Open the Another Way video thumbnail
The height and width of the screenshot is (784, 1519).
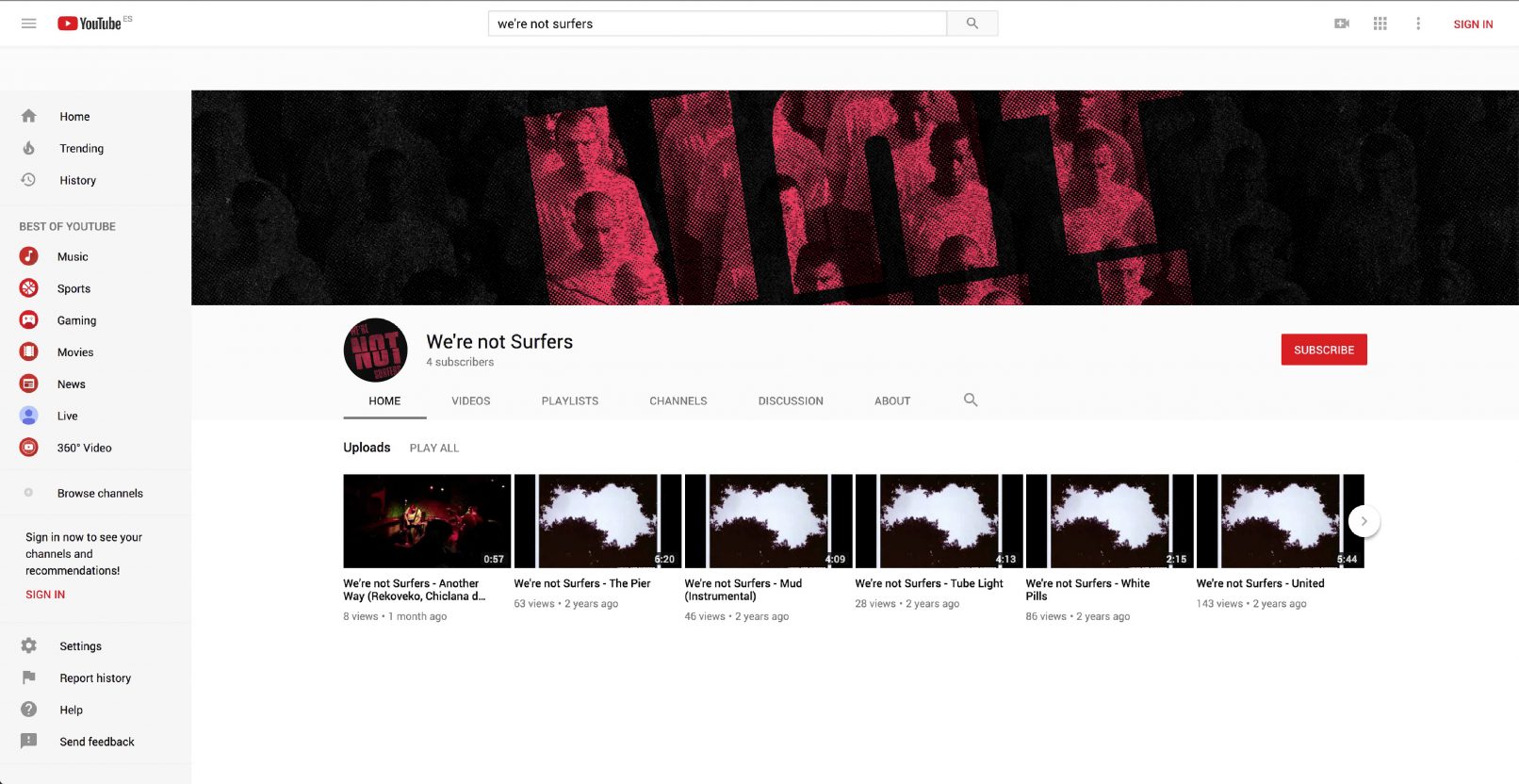pyautogui.click(x=427, y=521)
